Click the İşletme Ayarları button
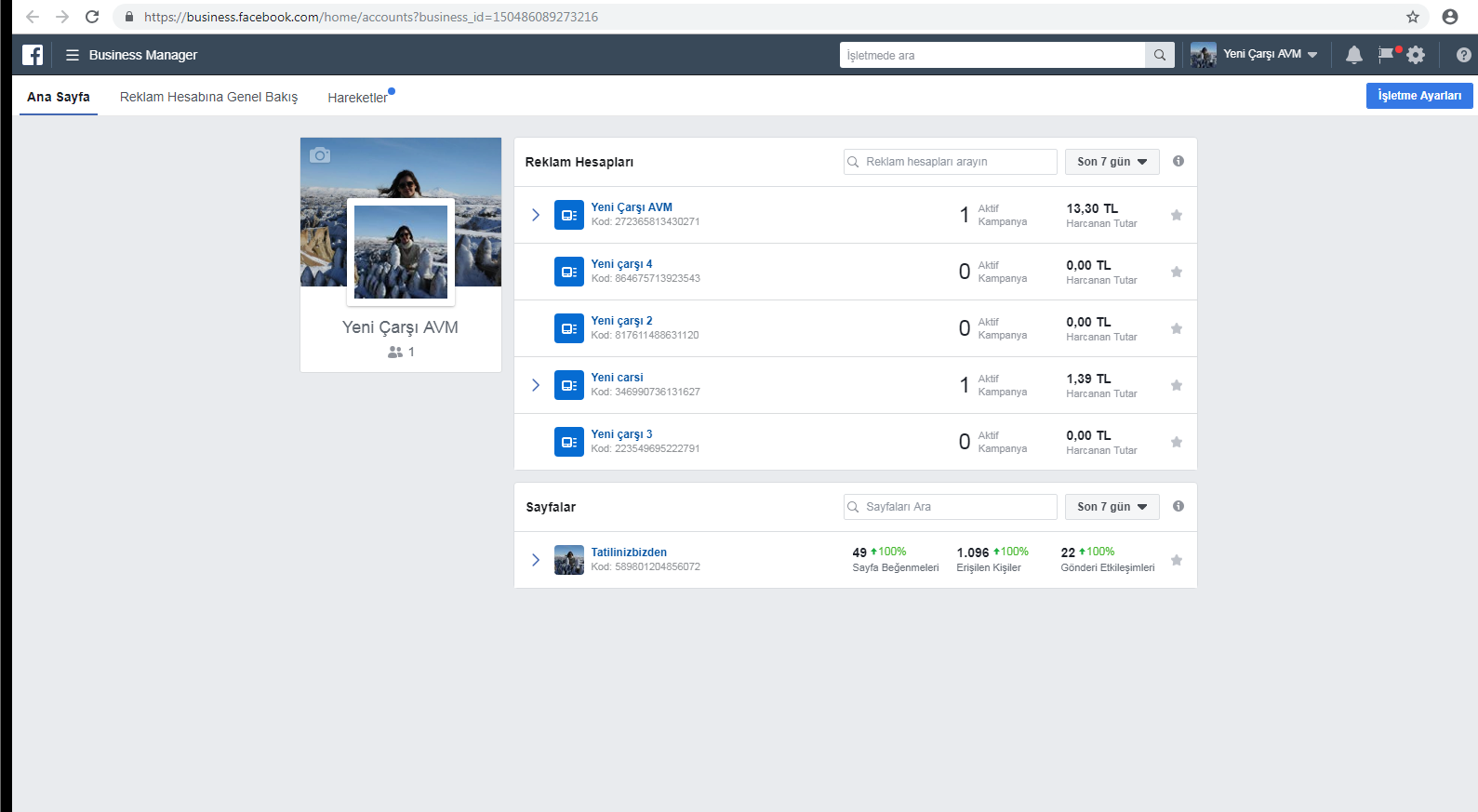This screenshot has height=812, width=1478. 1419,96
